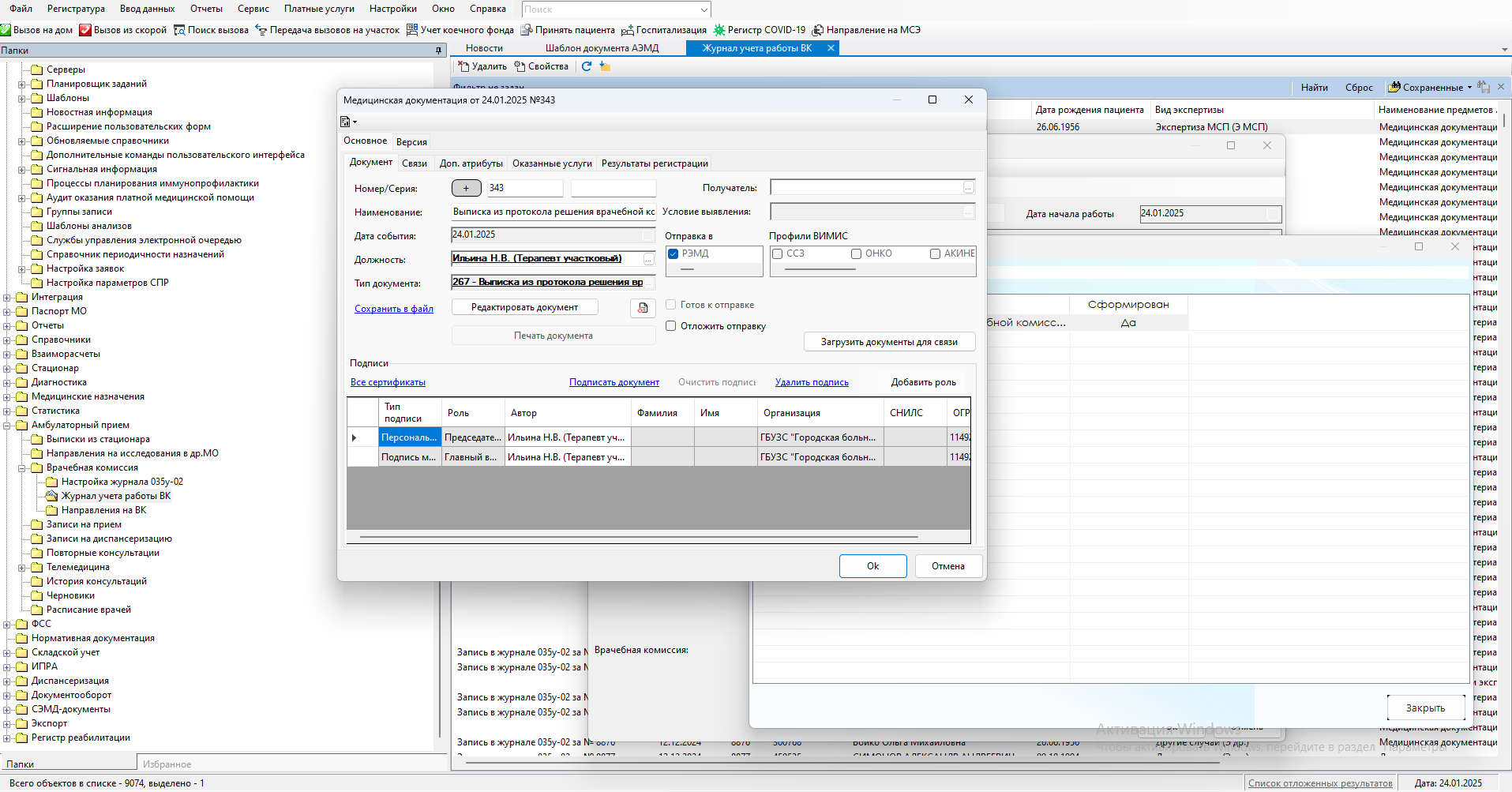The image size is (1512, 792).
Task: Click the filter settings icon right of Сохраненные
Action: 1484,87
